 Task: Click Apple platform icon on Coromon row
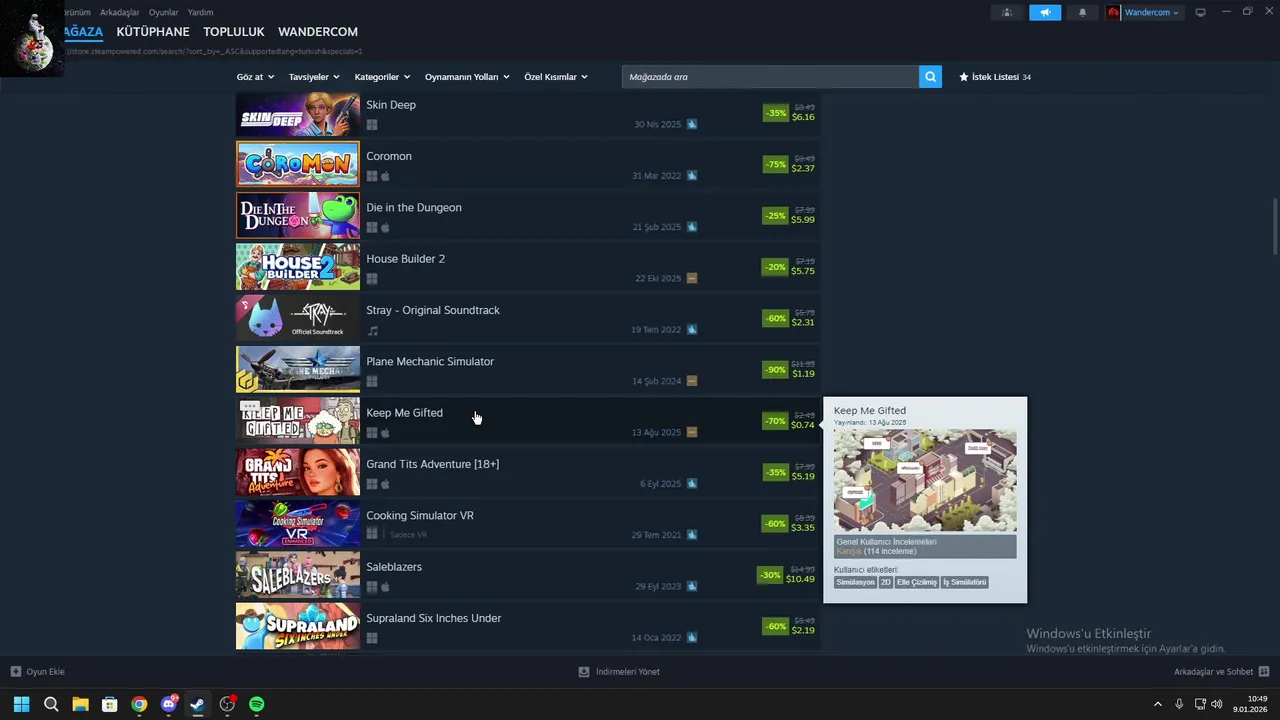[x=386, y=176]
